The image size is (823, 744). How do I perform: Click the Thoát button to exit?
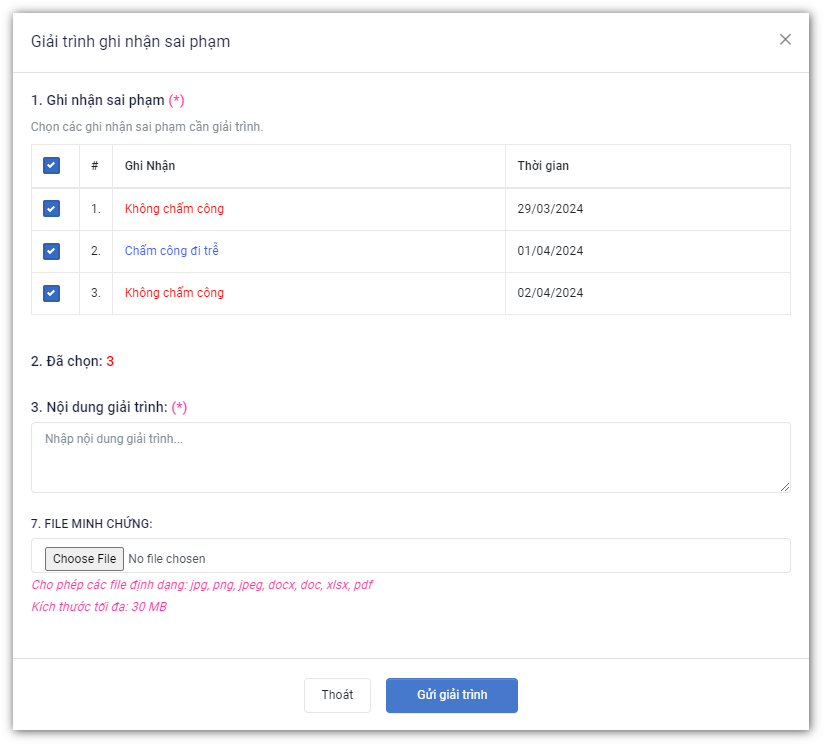337,695
